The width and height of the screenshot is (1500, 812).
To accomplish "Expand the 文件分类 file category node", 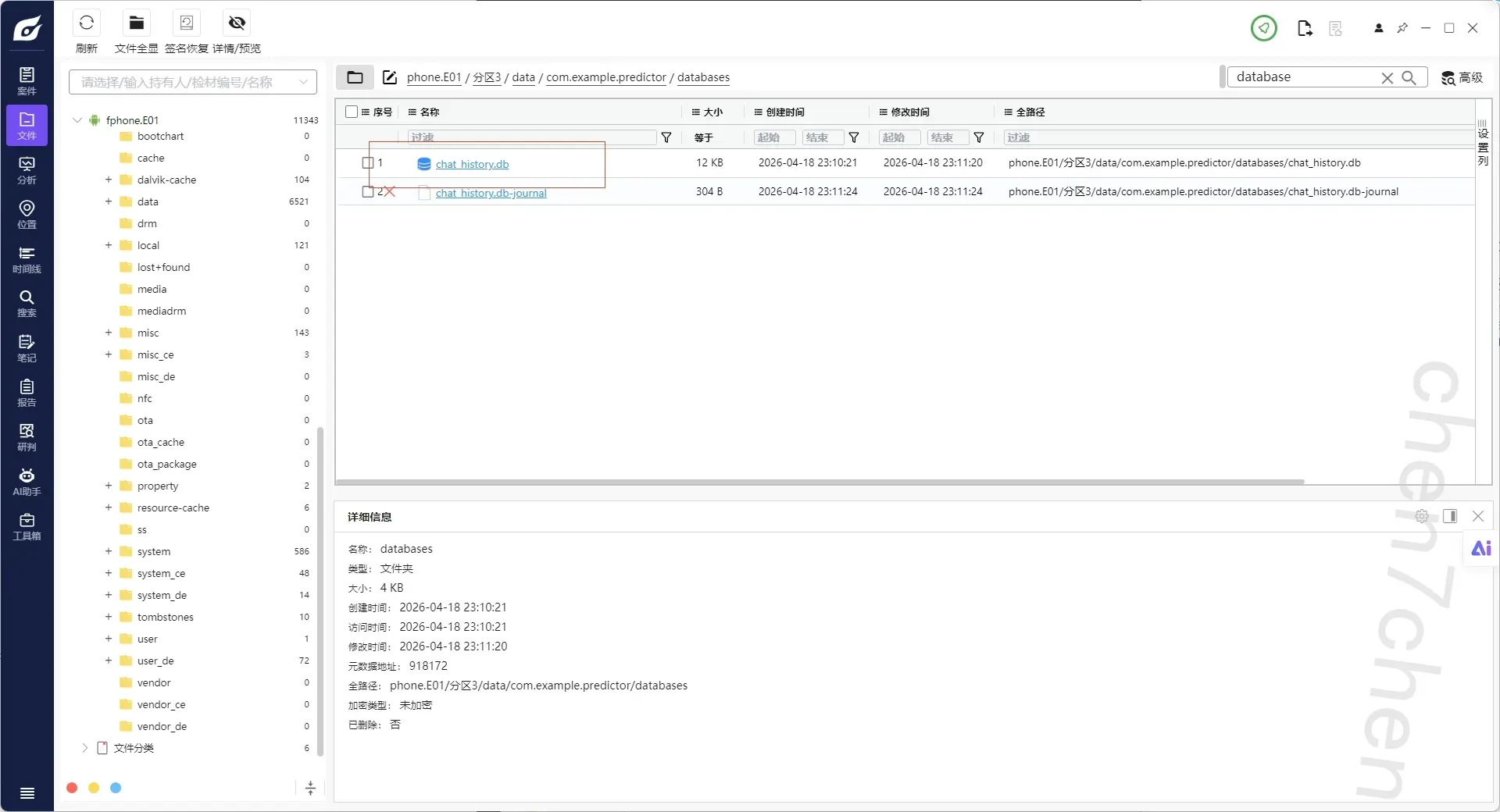I will [84, 748].
